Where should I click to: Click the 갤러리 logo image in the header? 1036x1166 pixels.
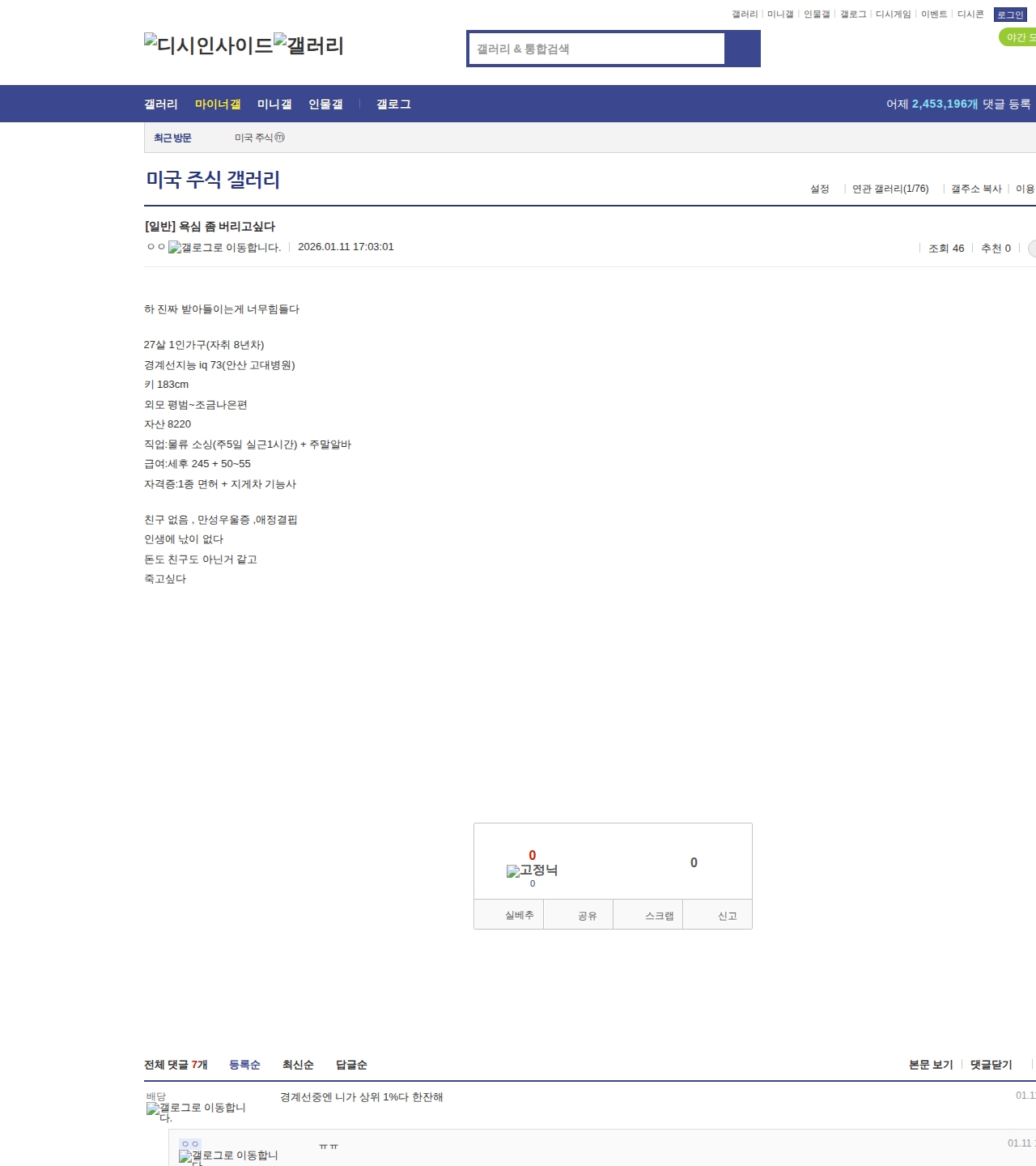click(x=308, y=45)
